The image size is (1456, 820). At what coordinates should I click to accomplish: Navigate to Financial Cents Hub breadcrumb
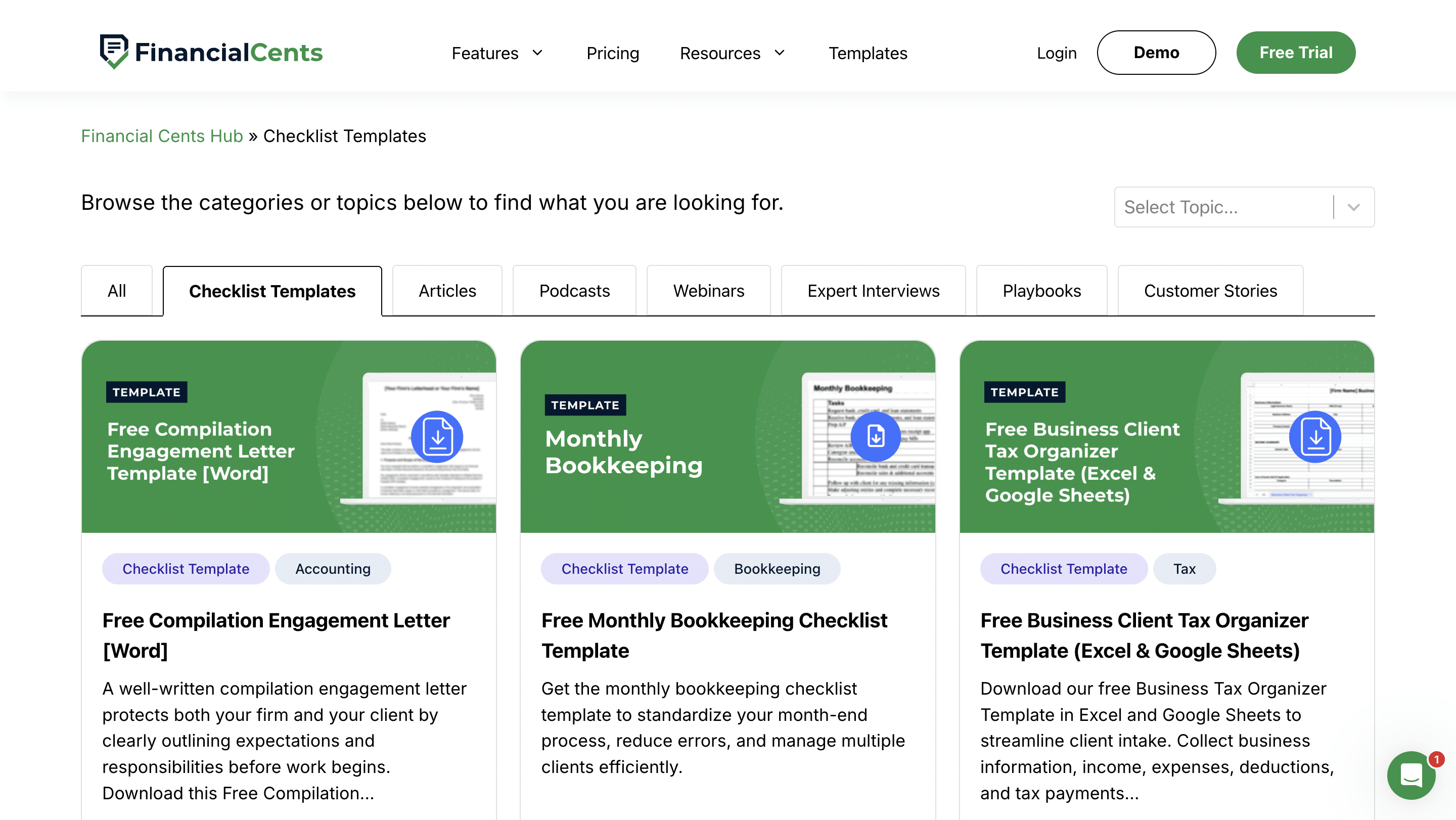click(162, 135)
